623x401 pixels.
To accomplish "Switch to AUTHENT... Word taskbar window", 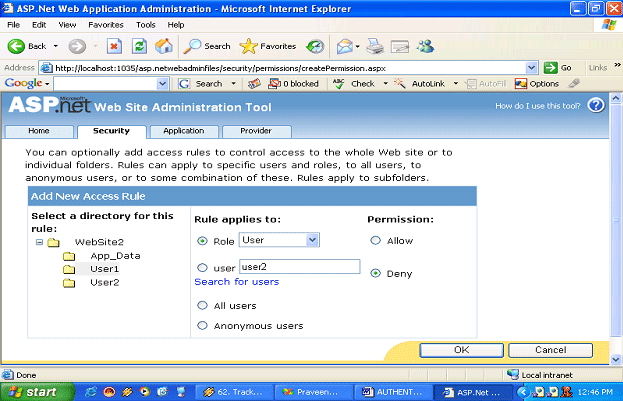I will tap(393, 392).
